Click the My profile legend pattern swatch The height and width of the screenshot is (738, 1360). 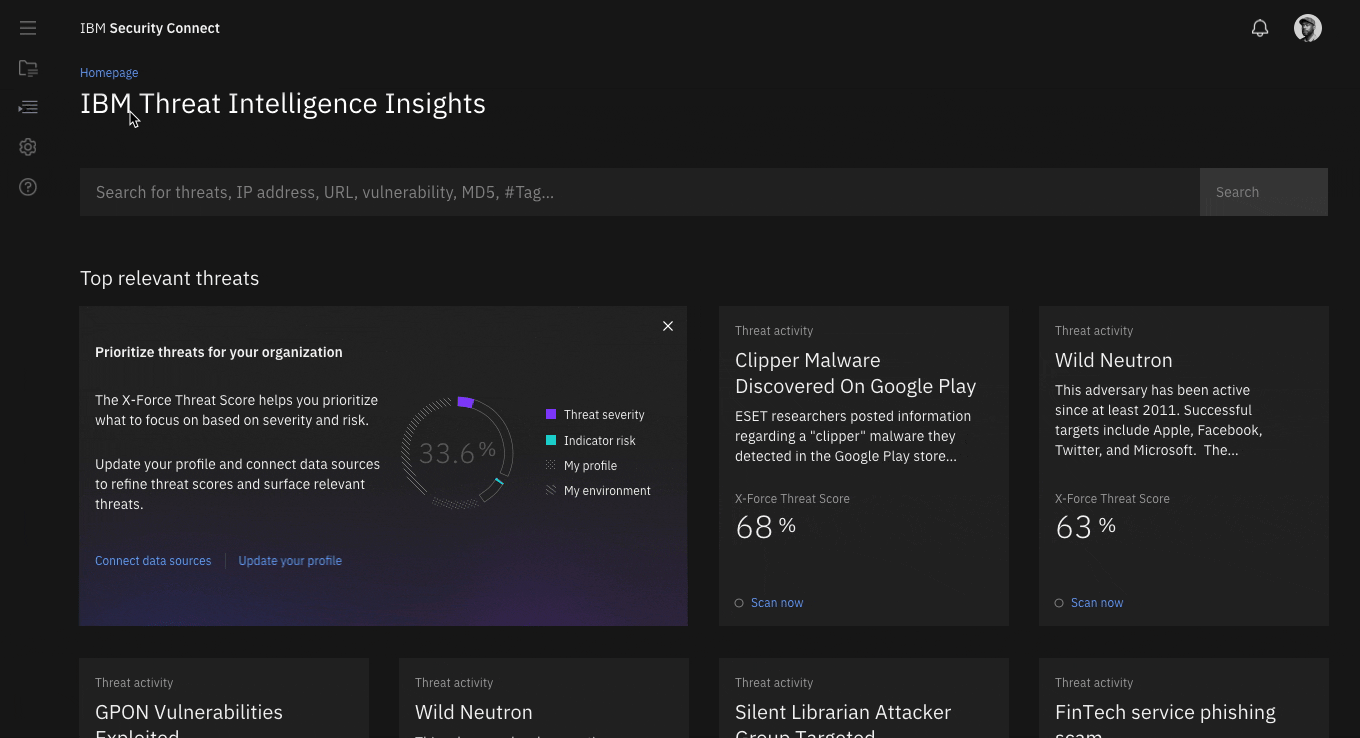551,465
